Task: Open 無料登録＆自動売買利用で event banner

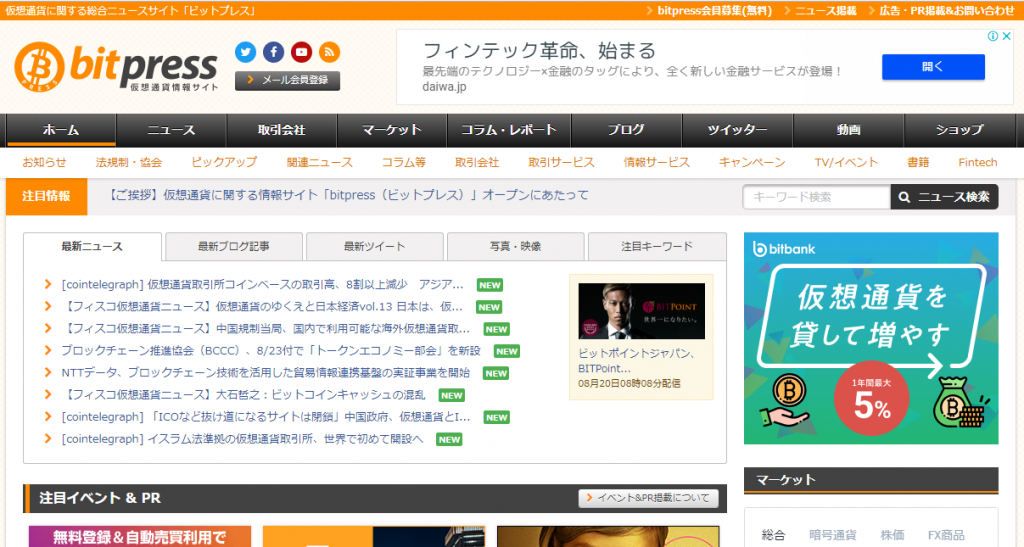Action: point(140,537)
